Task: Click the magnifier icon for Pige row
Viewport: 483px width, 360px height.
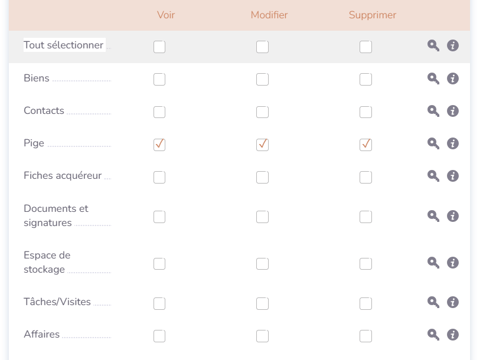Action: (x=433, y=144)
